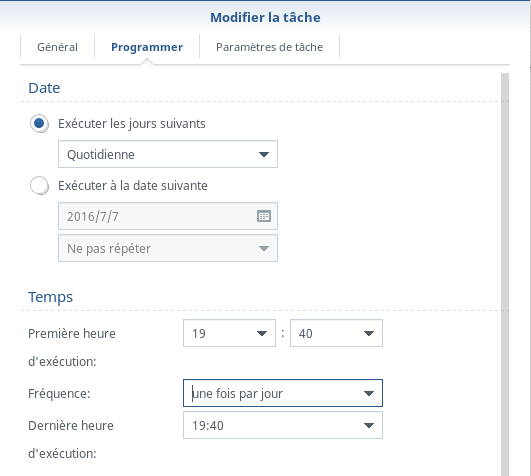This screenshot has width=531, height=476.
Task: Switch to the Général tab
Action: point(57,47)
